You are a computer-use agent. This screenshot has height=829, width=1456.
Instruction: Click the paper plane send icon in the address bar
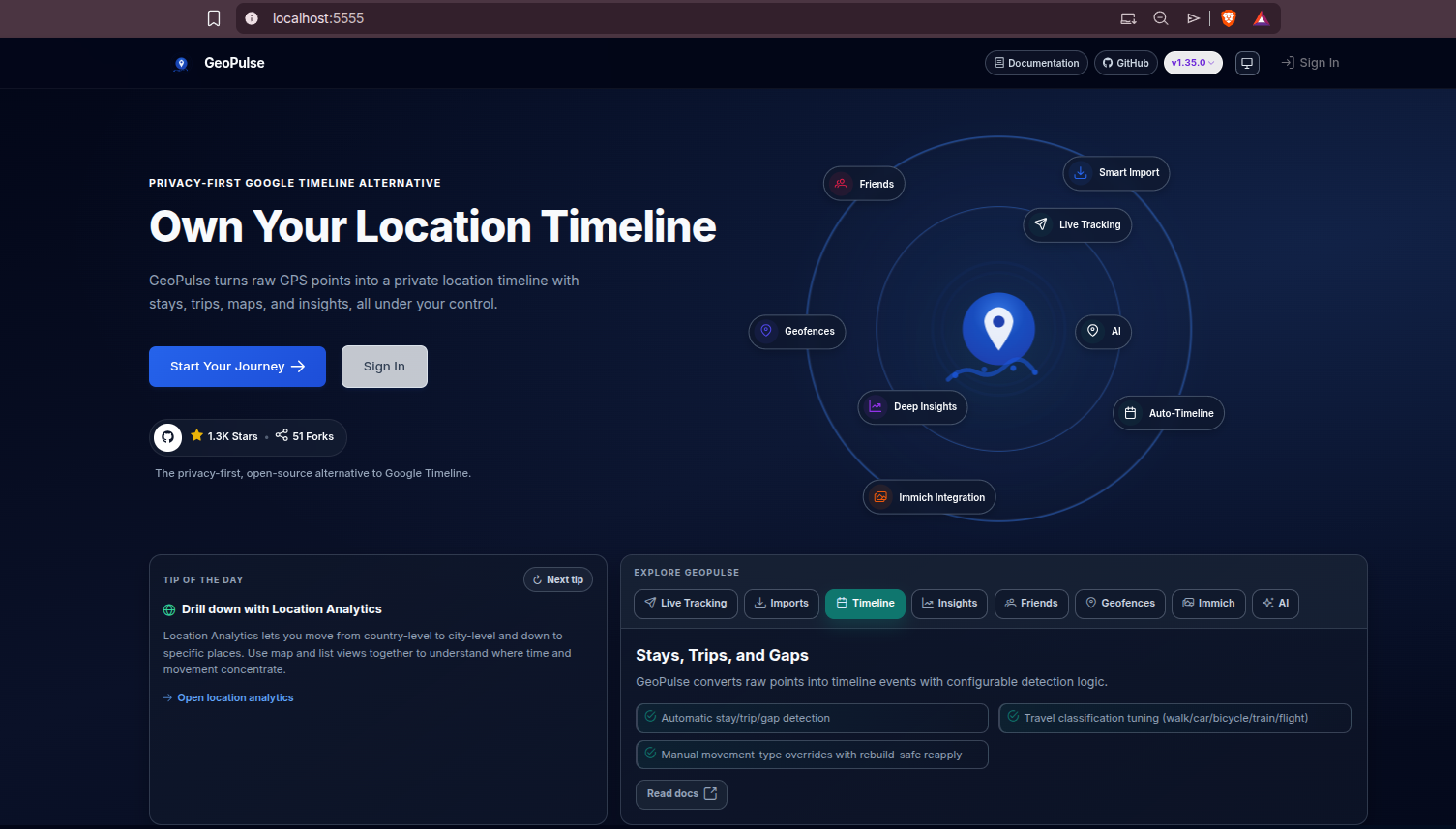(1194, 18)
